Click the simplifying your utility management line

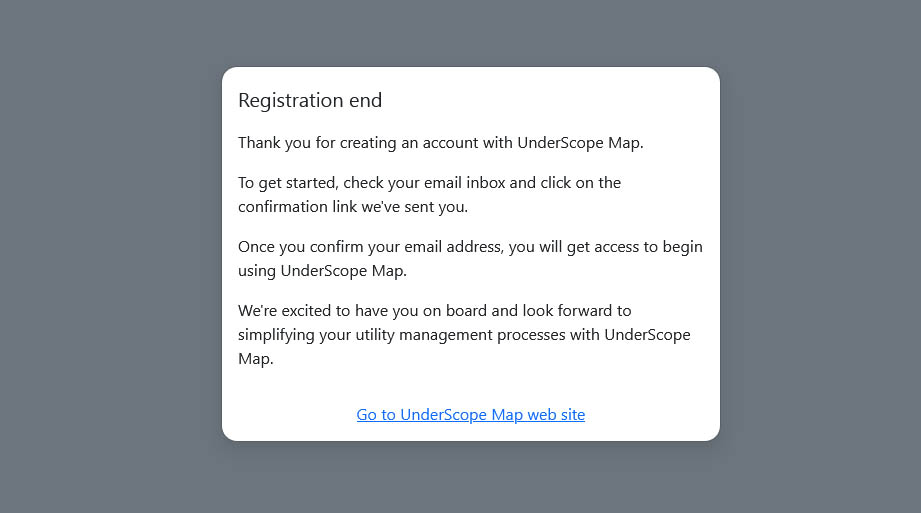tap(464, 335)
